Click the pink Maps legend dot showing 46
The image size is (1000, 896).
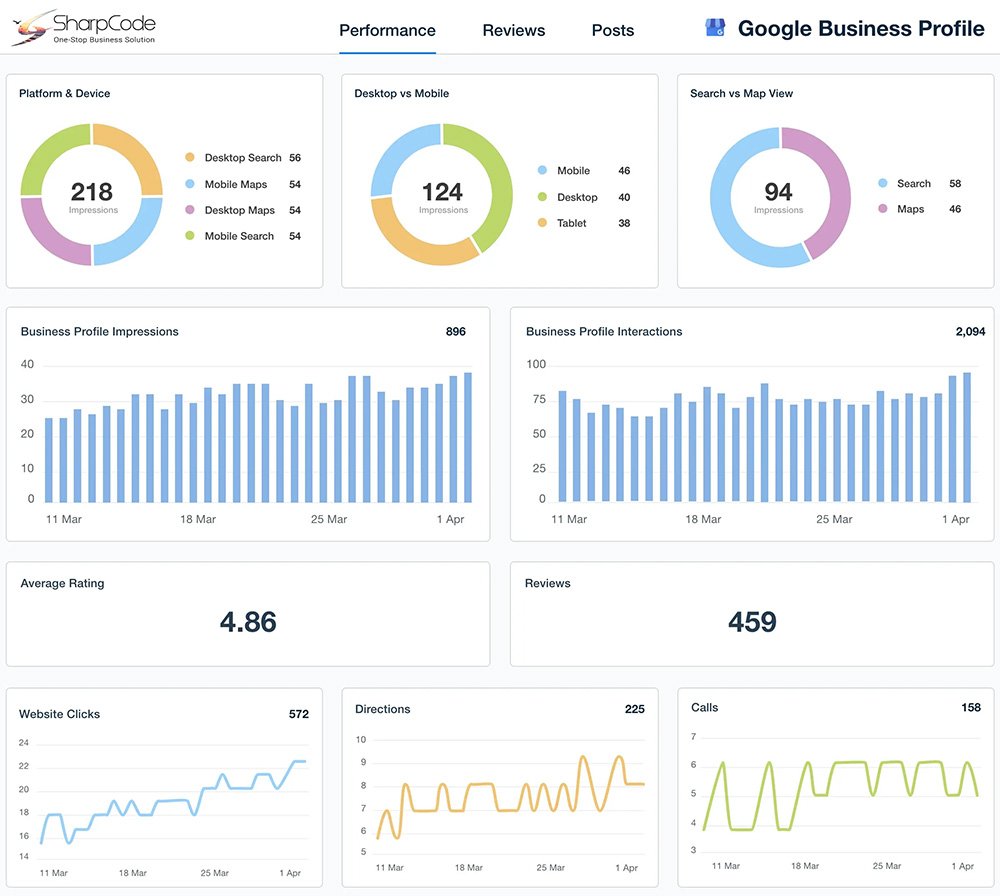(882, 210)
